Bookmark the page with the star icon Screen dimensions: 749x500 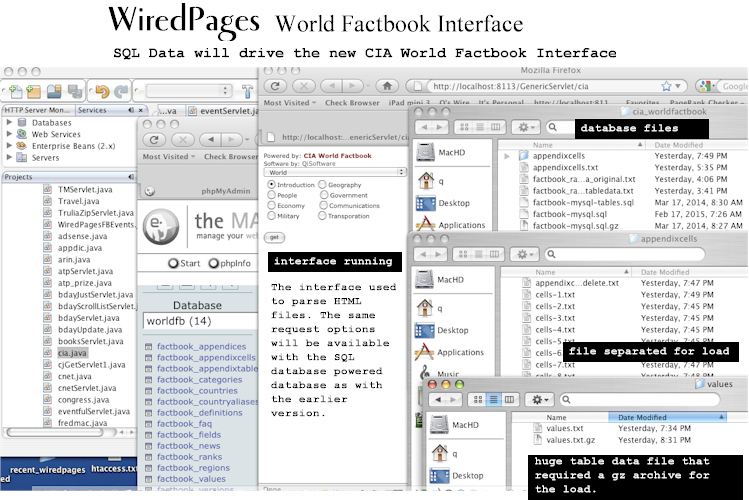(x=666, y=86)
